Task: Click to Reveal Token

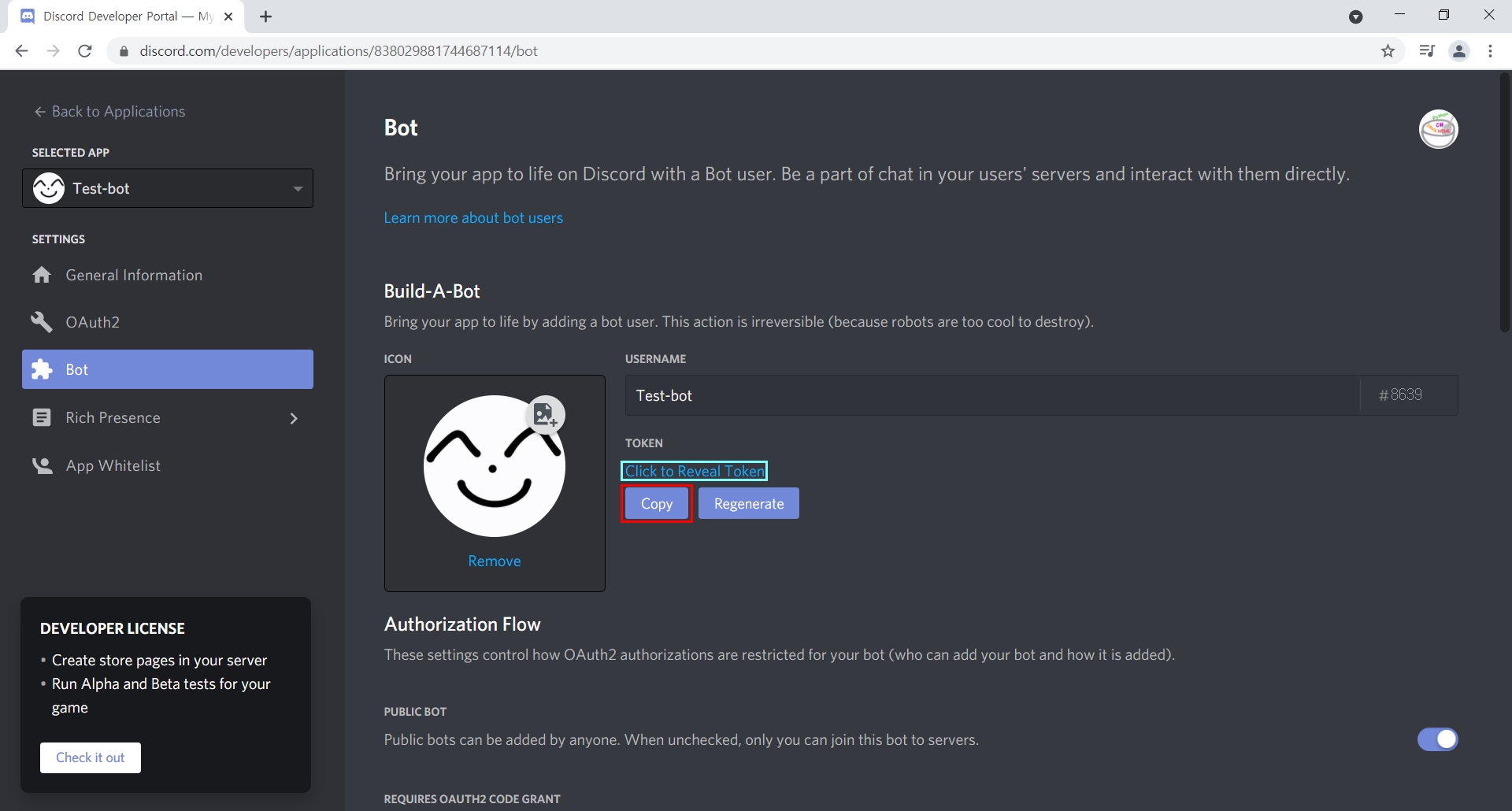Action: click(x=695, y=471)
